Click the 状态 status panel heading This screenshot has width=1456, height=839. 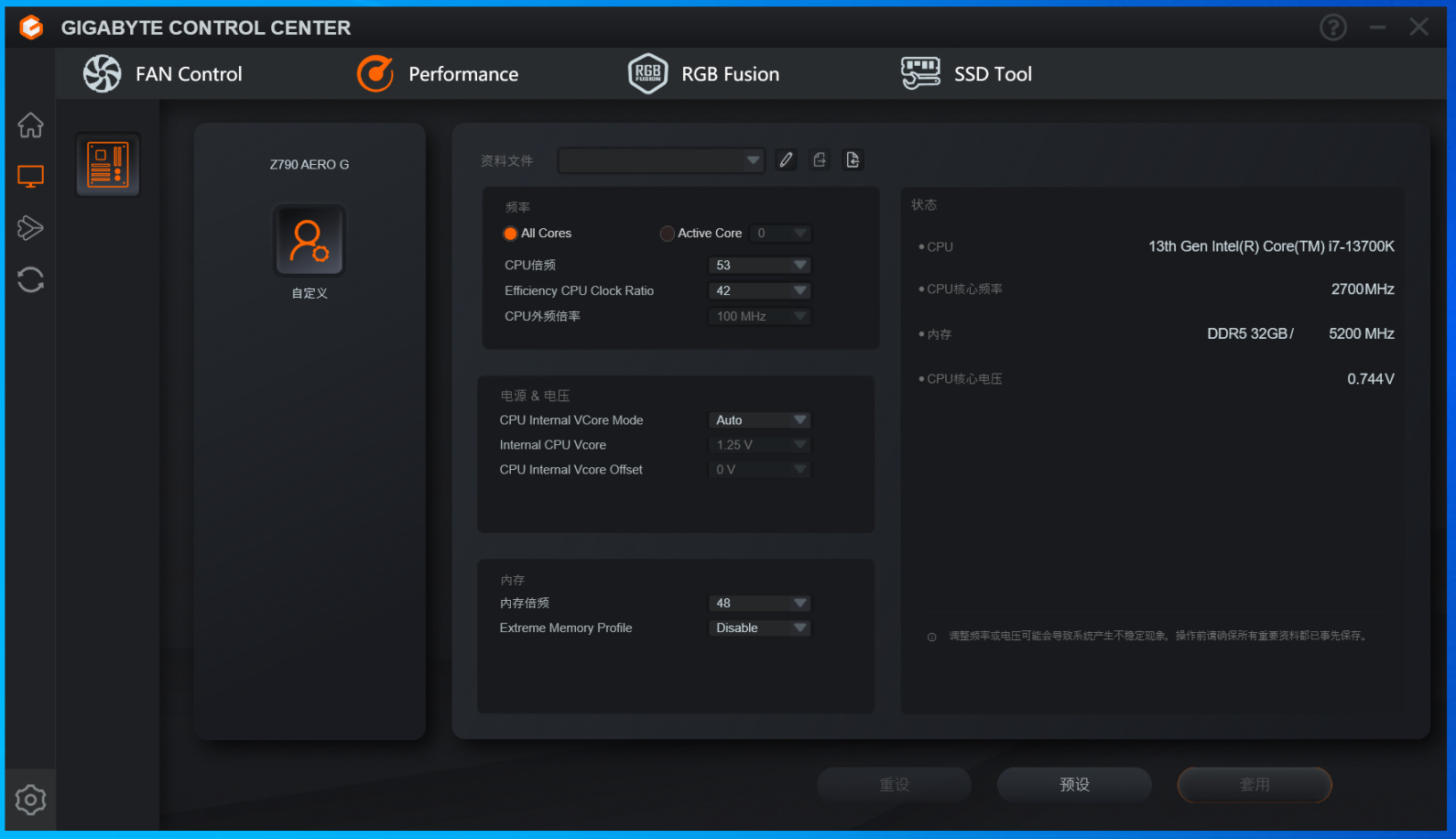(x=924, y=204)
